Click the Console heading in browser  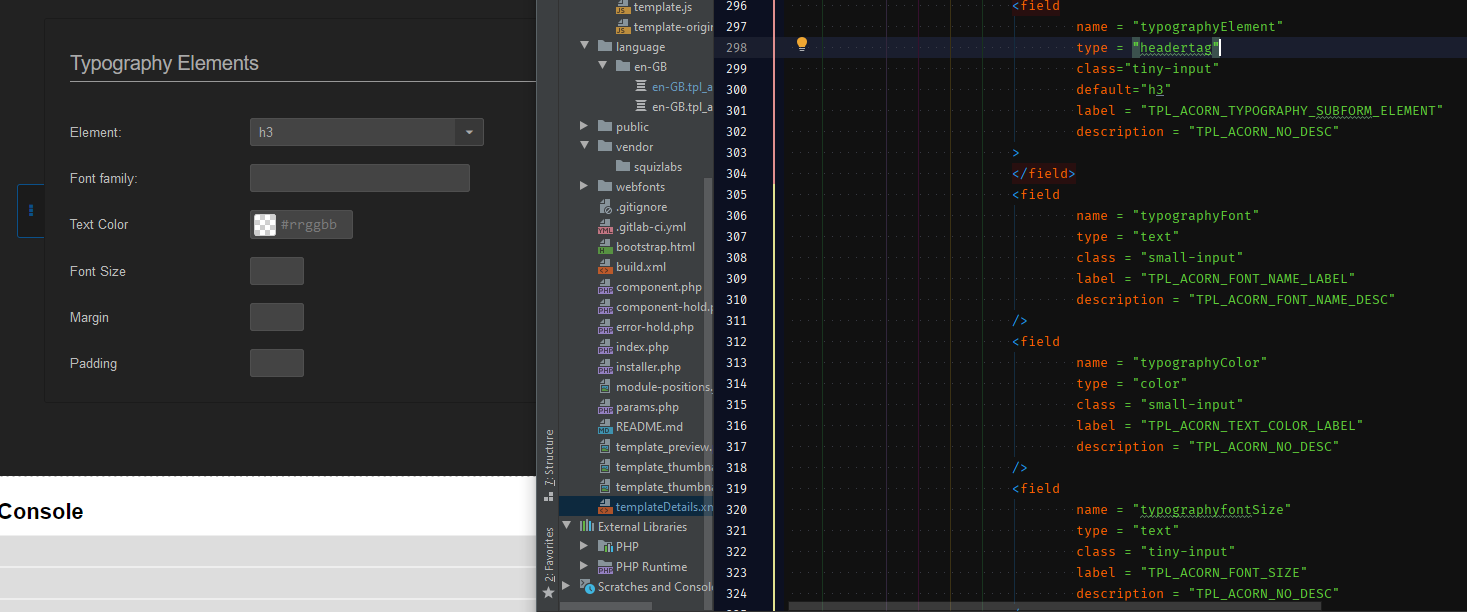(x=41, y=512)
